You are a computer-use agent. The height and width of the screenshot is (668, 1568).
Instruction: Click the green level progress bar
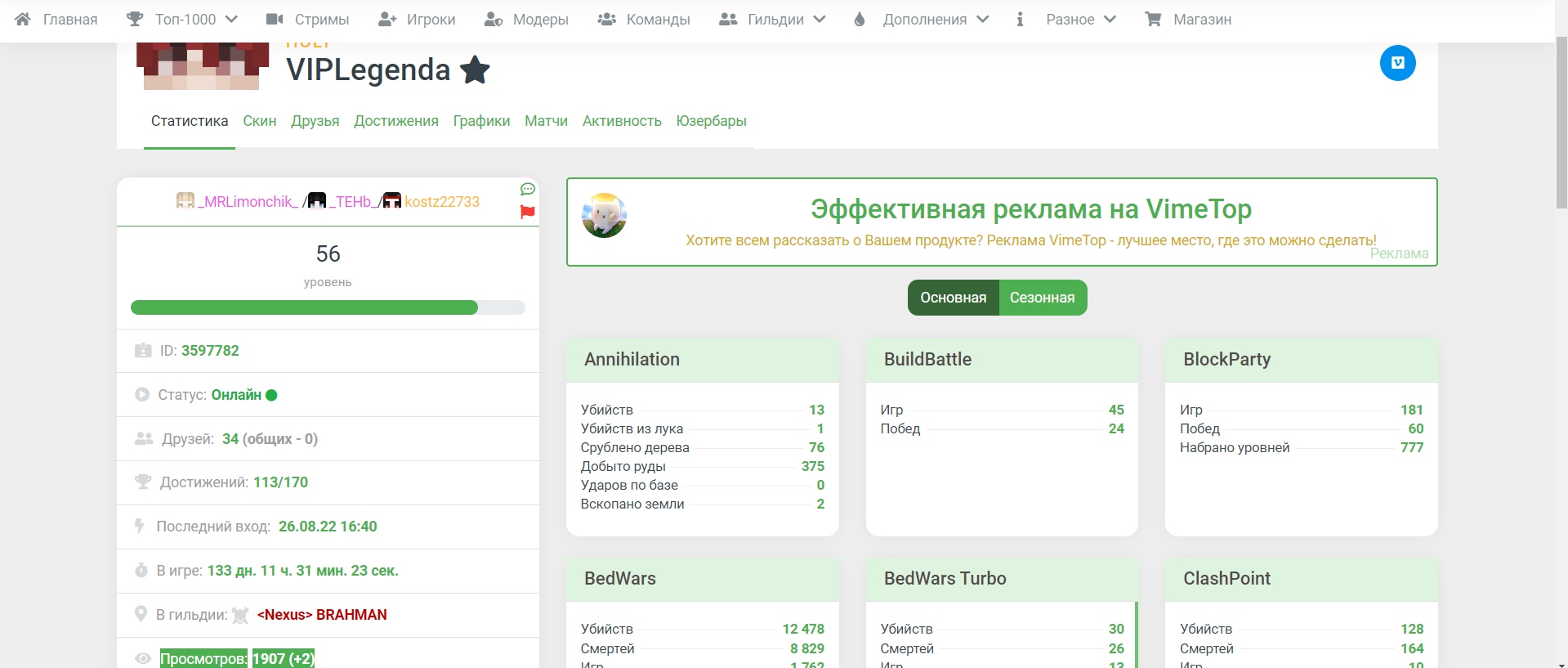(304, 307)
